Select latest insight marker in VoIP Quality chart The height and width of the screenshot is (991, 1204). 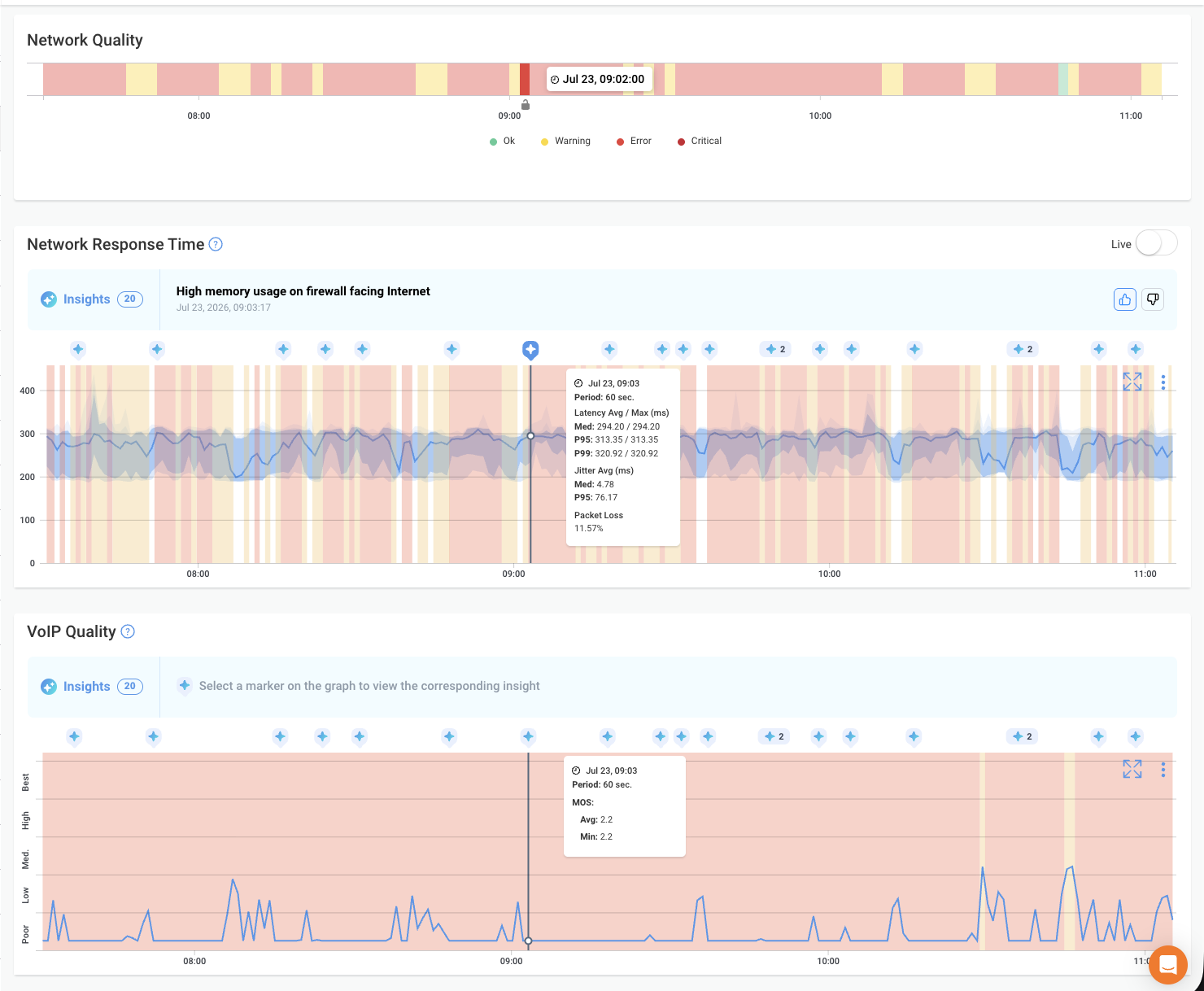tap(1135, 737)
